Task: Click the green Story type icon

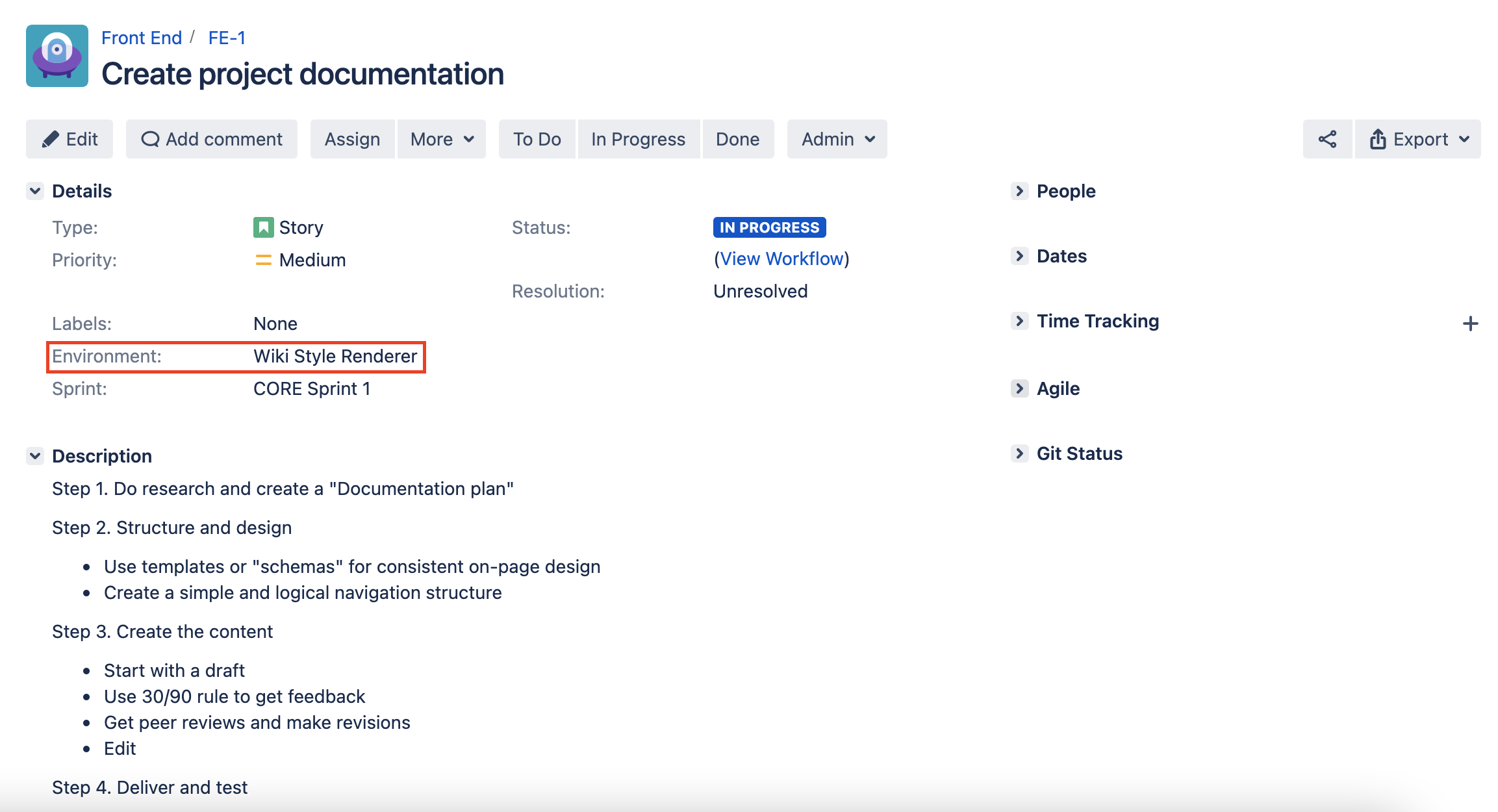Action: coord(263,227)
